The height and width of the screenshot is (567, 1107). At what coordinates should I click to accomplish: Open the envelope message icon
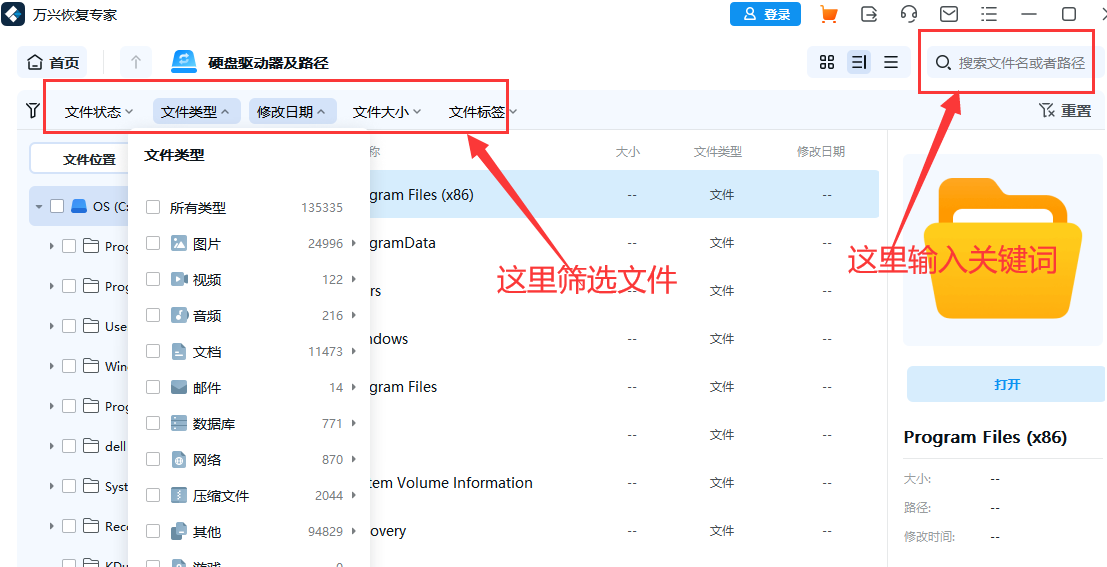(949, 14)
